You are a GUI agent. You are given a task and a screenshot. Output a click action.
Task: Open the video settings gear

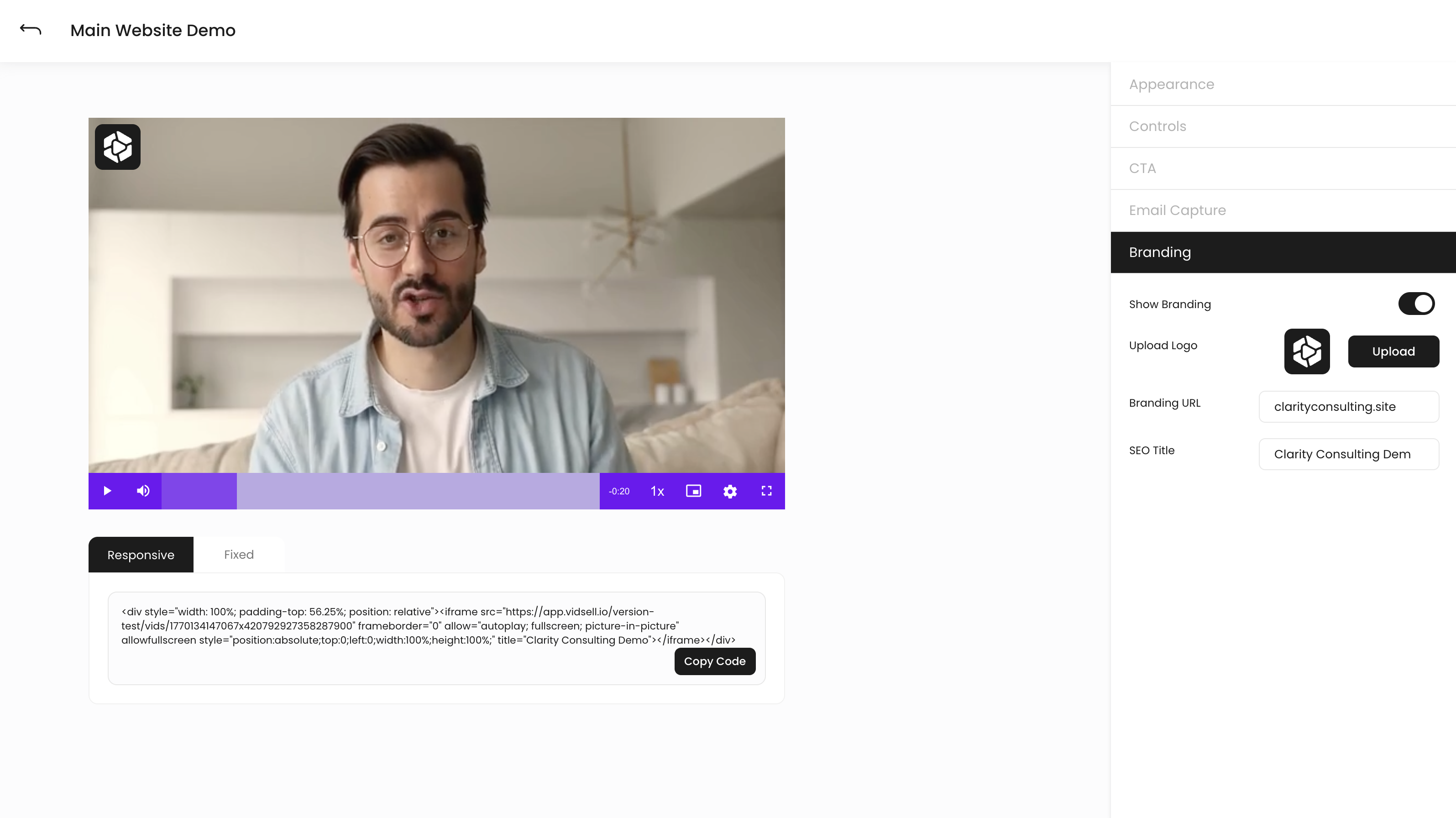tap(730, 491)
